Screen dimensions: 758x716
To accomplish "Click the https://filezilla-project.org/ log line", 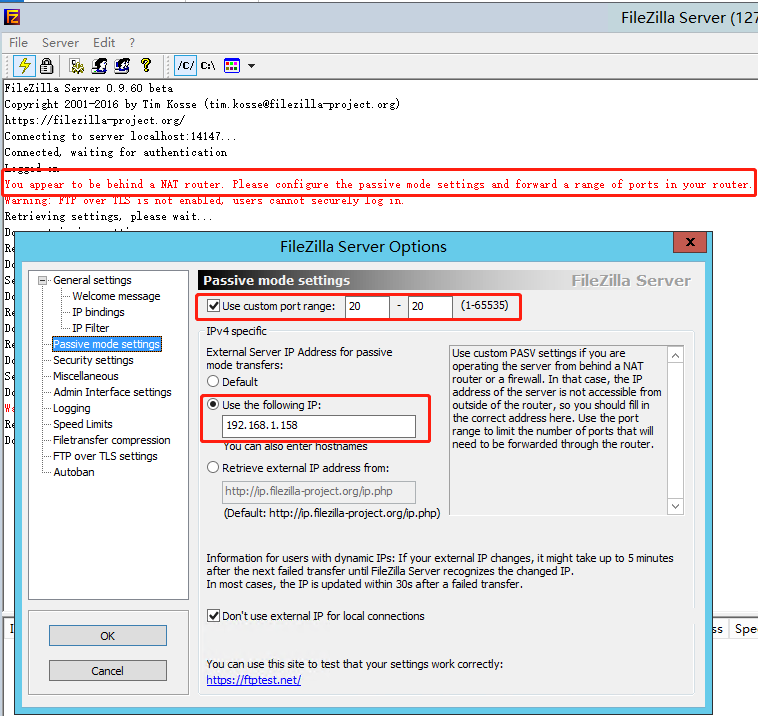I will [x=94, y=120].
